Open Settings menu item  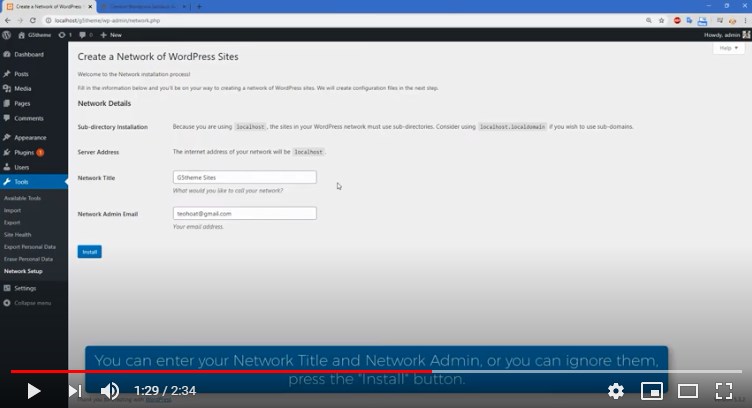coord(25,288)
